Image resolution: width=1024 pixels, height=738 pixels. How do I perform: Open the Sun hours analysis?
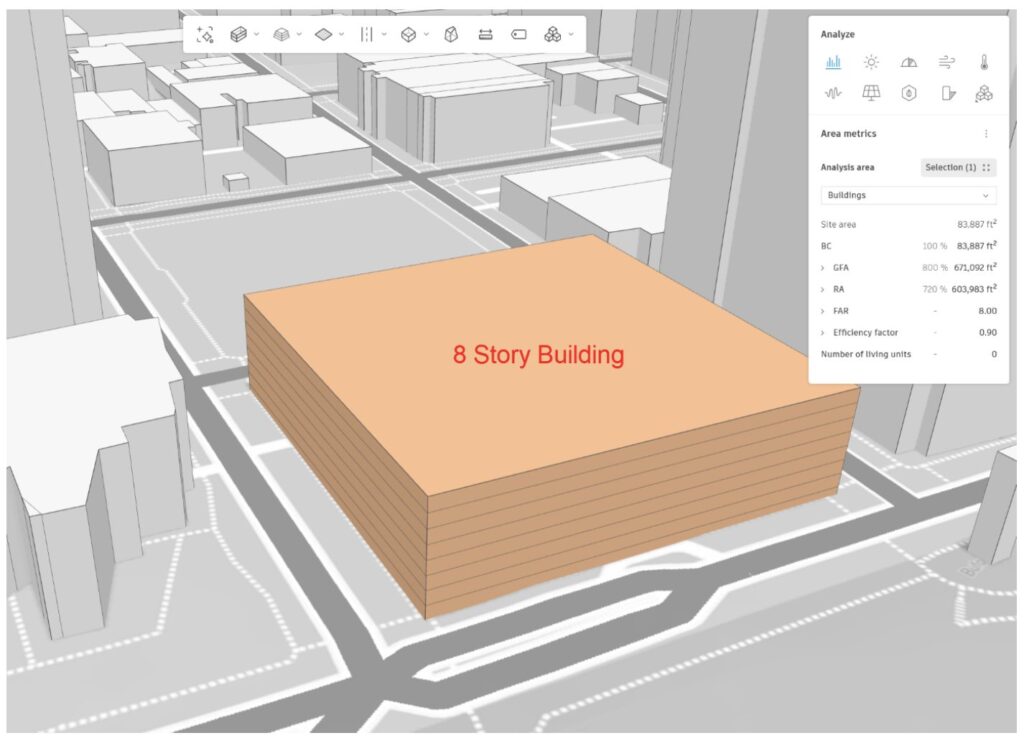pos(871,62)
